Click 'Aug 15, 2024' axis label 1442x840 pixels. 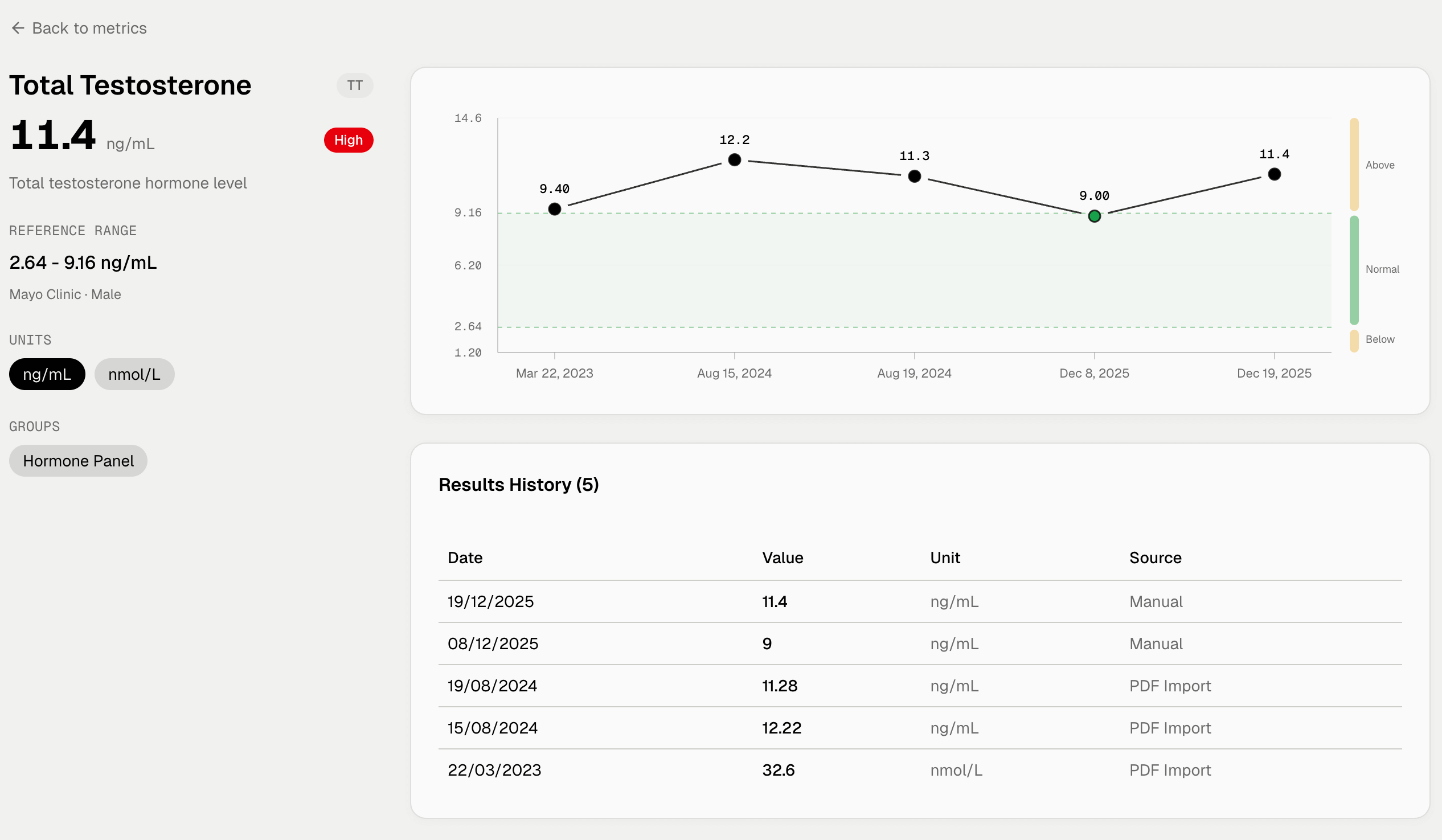[x=735, y=373]
